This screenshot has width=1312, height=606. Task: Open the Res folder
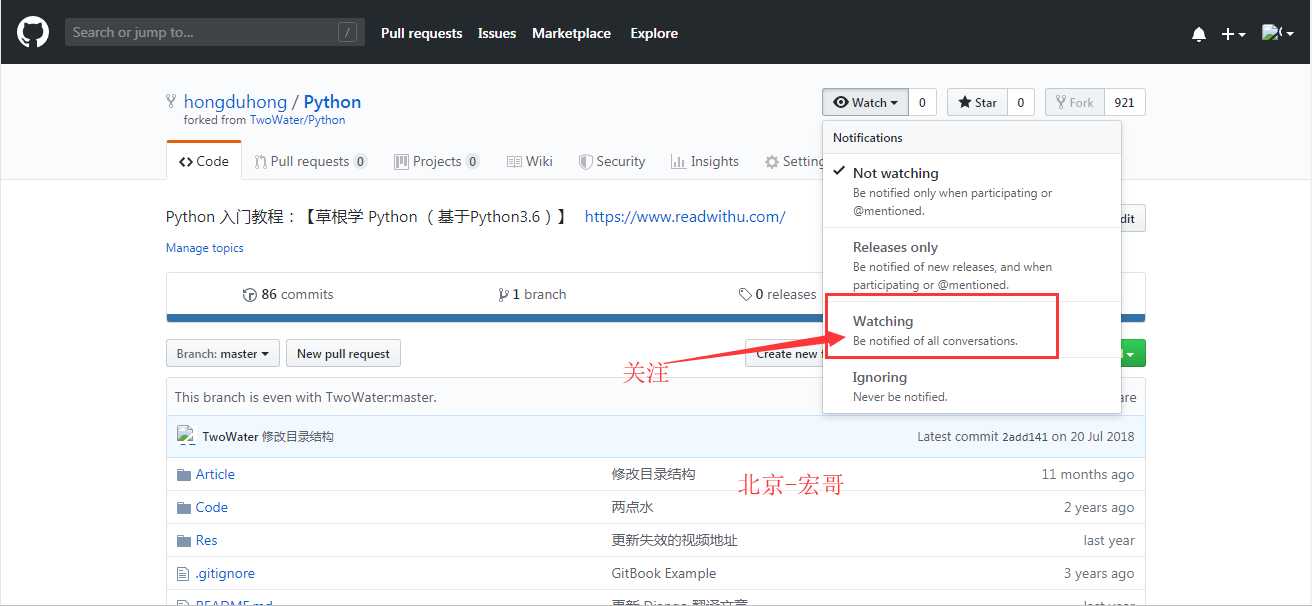pyautogui.click(x=206, y=540)
